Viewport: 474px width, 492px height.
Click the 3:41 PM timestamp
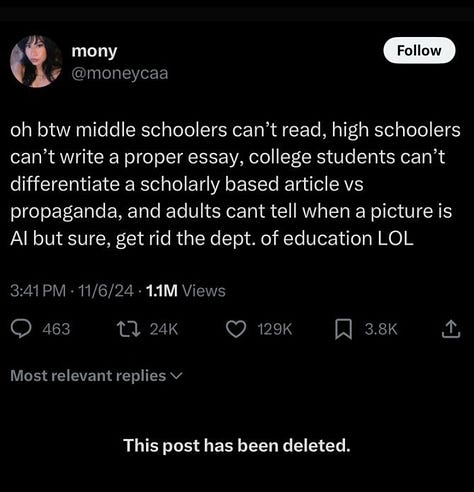point(38,291)
